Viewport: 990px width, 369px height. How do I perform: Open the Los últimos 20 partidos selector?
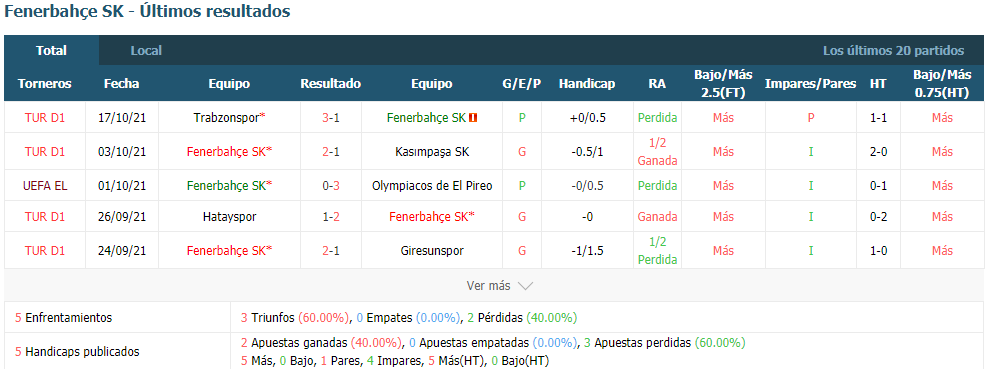893,51
